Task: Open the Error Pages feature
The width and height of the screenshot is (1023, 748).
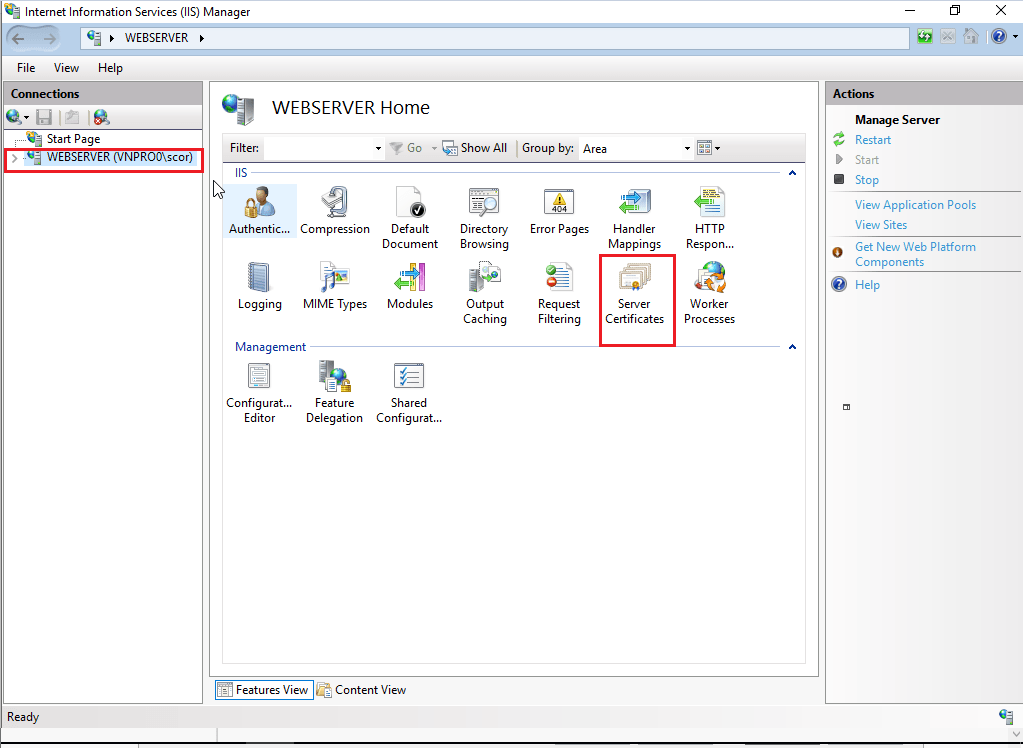Action: [x=559, y=211]
